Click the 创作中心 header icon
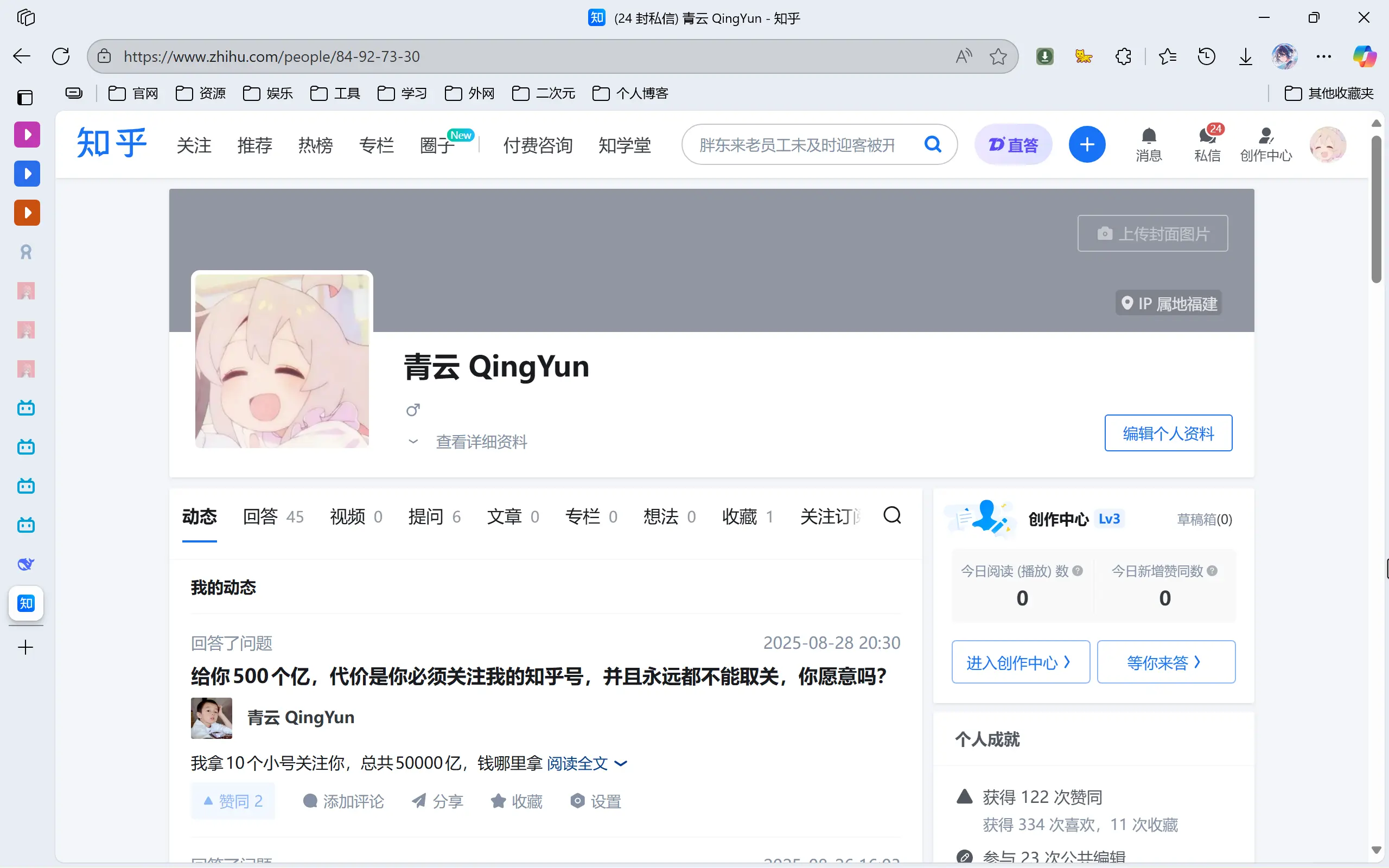This screenshot has width=1389, height=868. pyautogui.click(x=1265, y=144)
